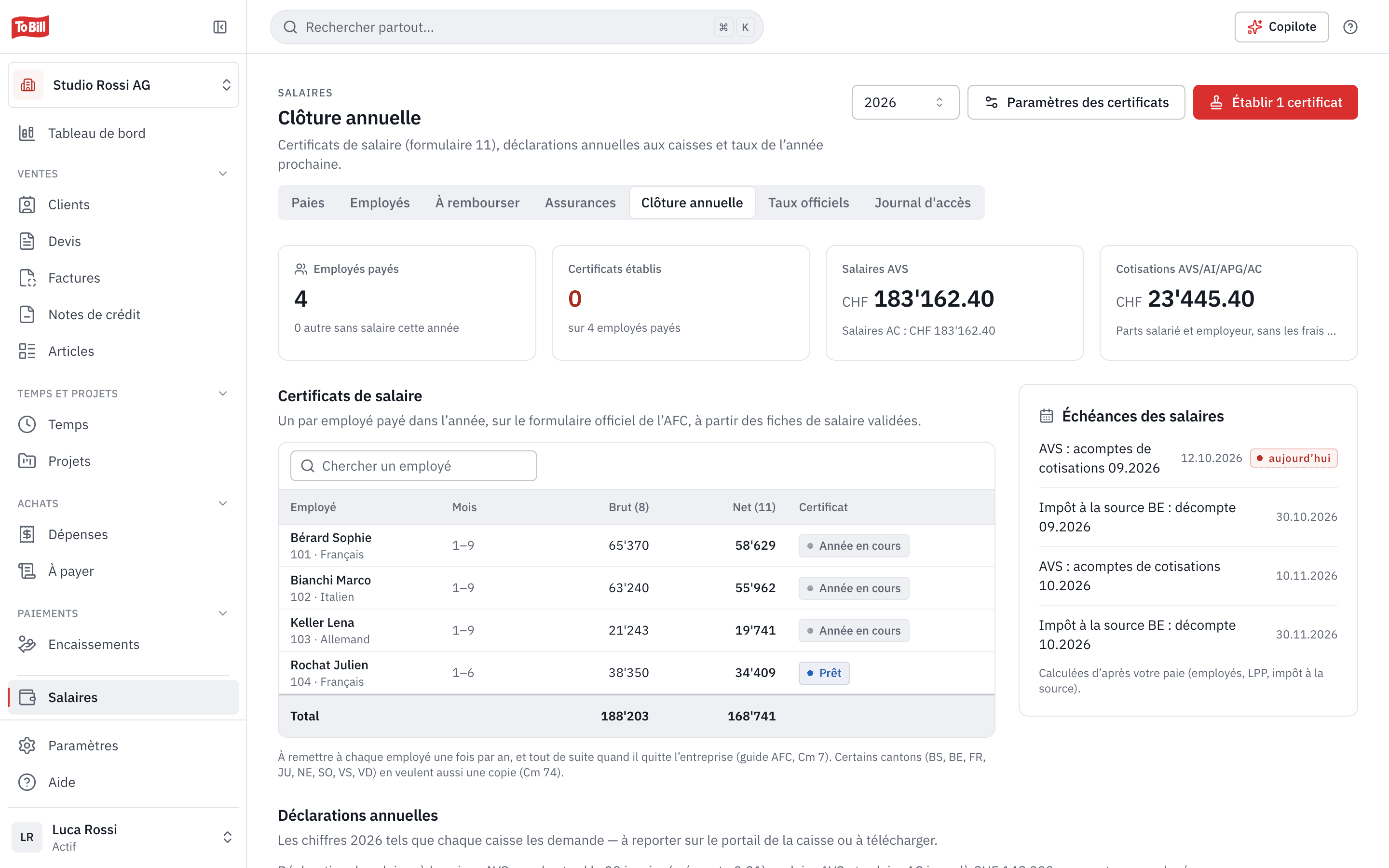
Task: Click the Projets folder icon
Action: (x=27, y=461)
